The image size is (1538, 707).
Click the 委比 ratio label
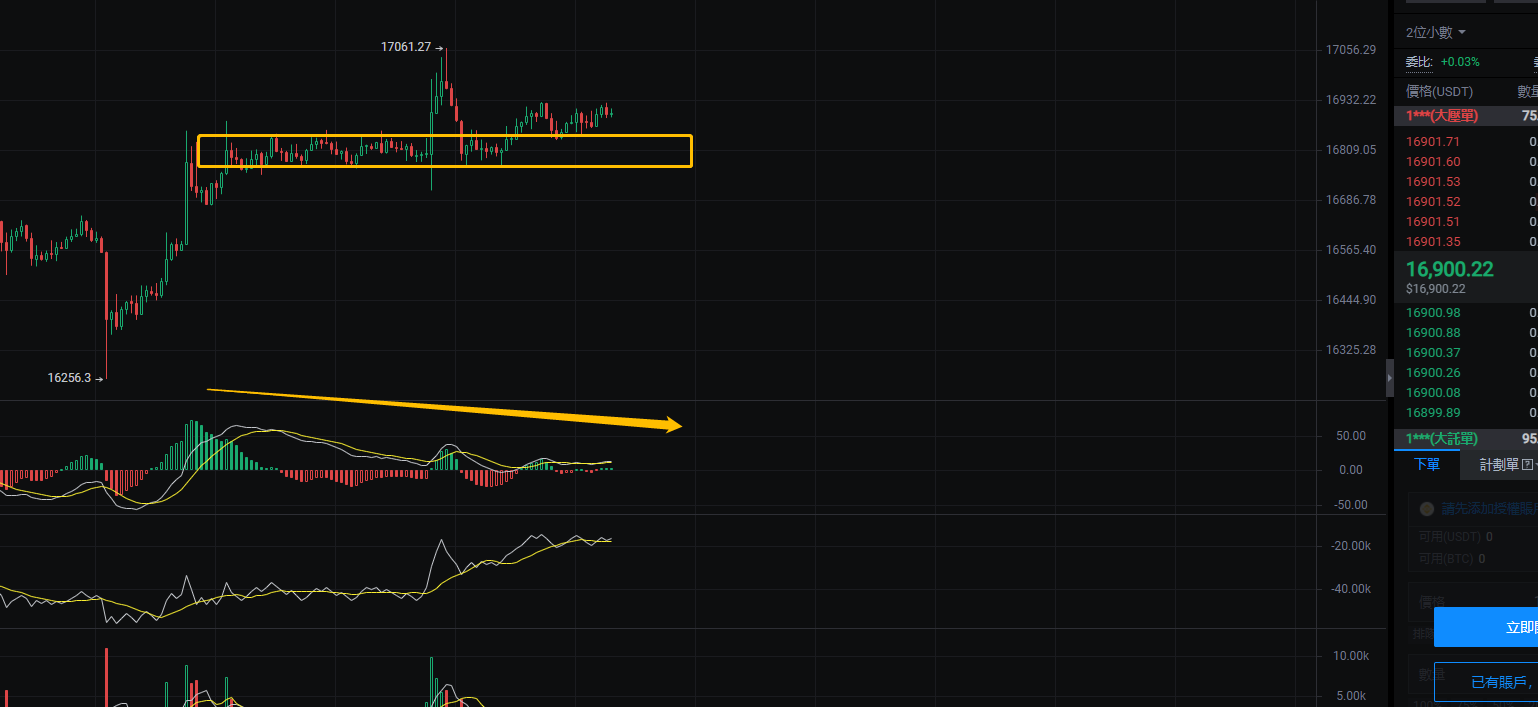[x=1419, y=62]
